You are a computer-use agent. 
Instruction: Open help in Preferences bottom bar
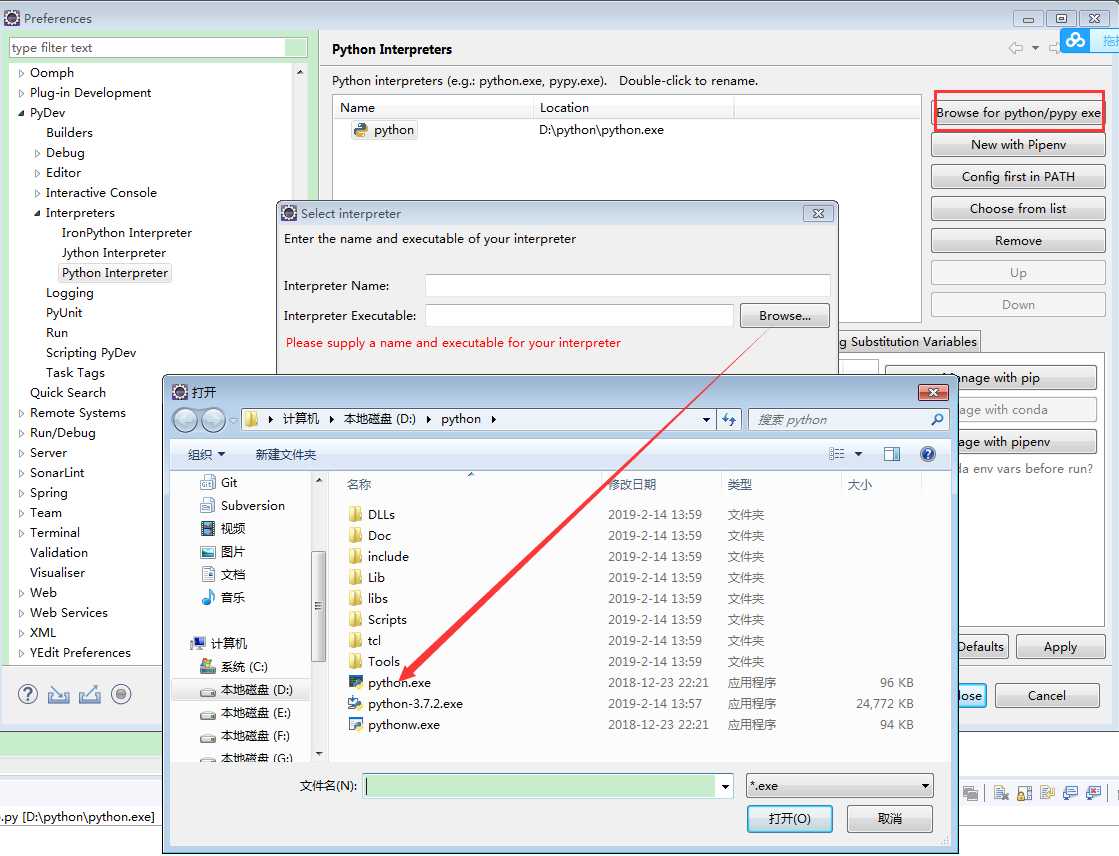click(x=28, y=694)
